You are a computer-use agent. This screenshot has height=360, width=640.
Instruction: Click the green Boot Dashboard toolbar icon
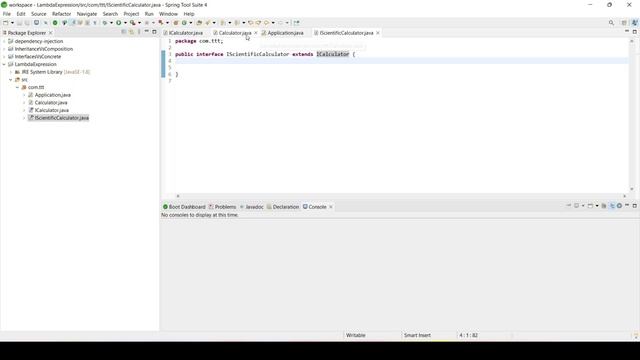(x=55, y=23)
